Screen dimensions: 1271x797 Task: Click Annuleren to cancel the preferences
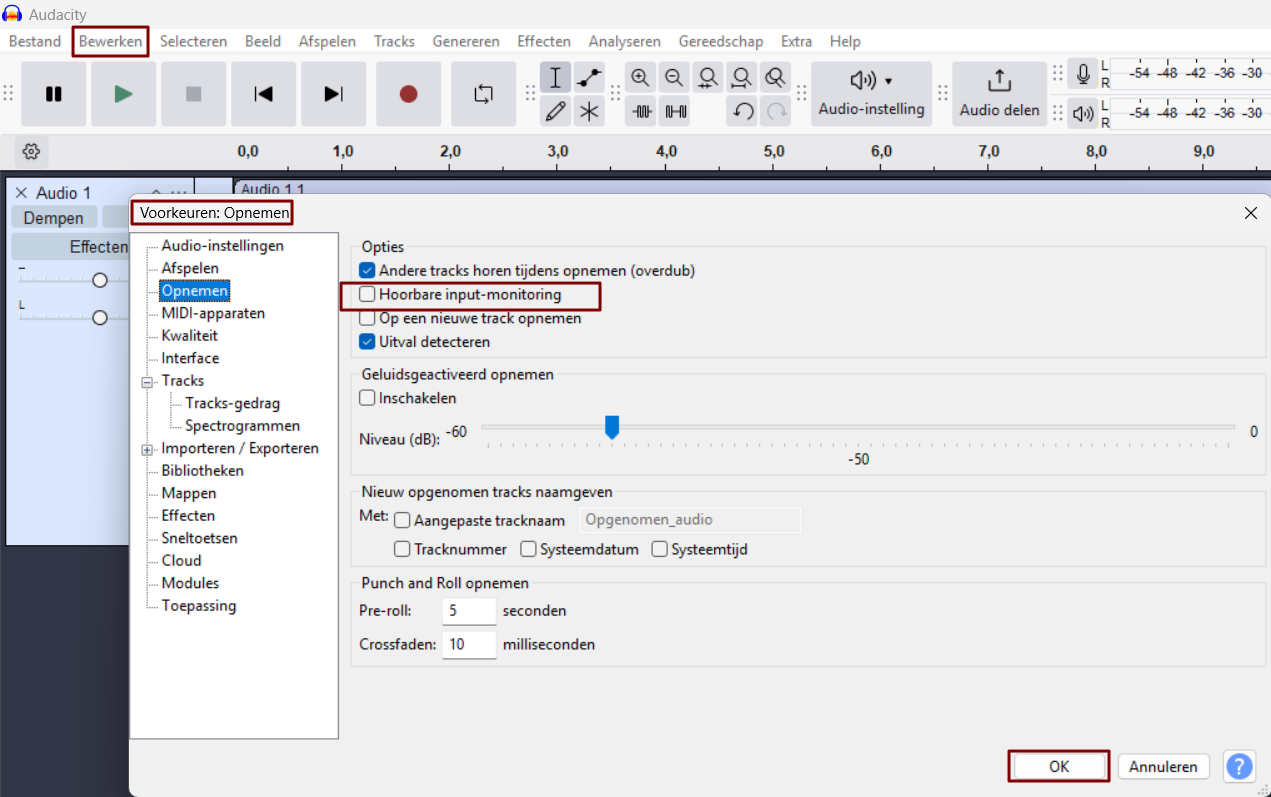[1164, 767]
